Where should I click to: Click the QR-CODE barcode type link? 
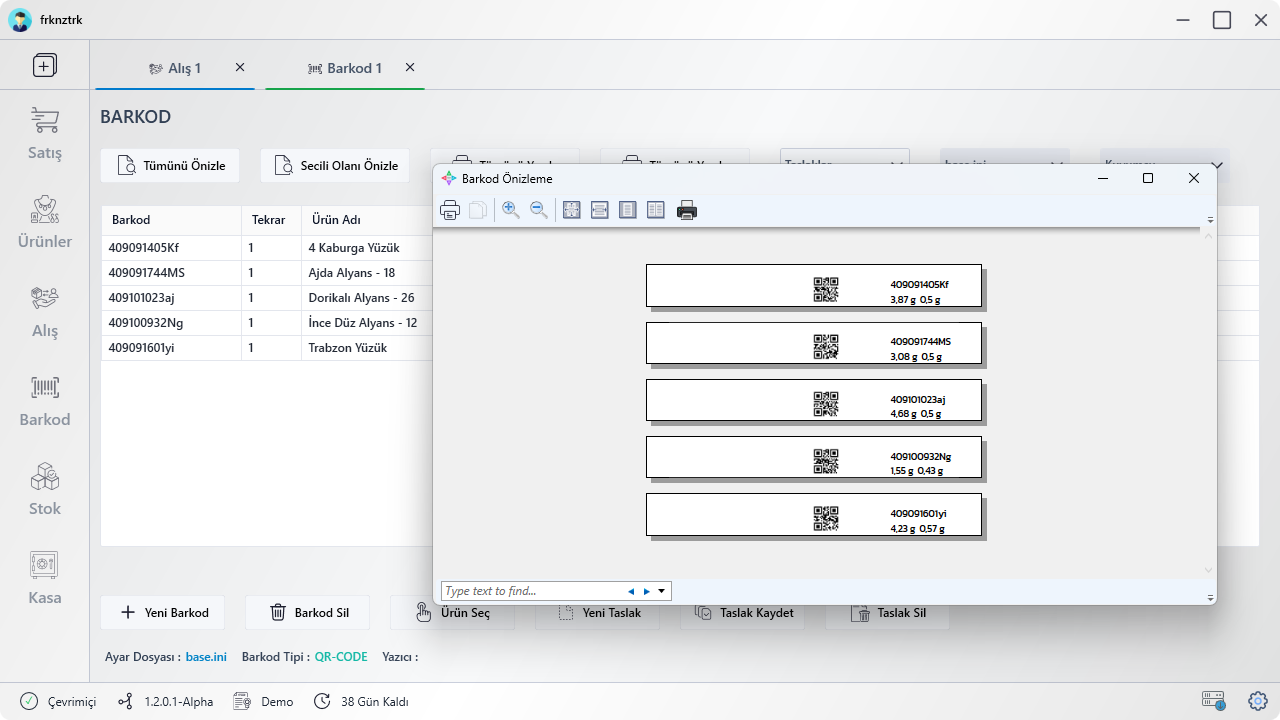tap(341, 657)
